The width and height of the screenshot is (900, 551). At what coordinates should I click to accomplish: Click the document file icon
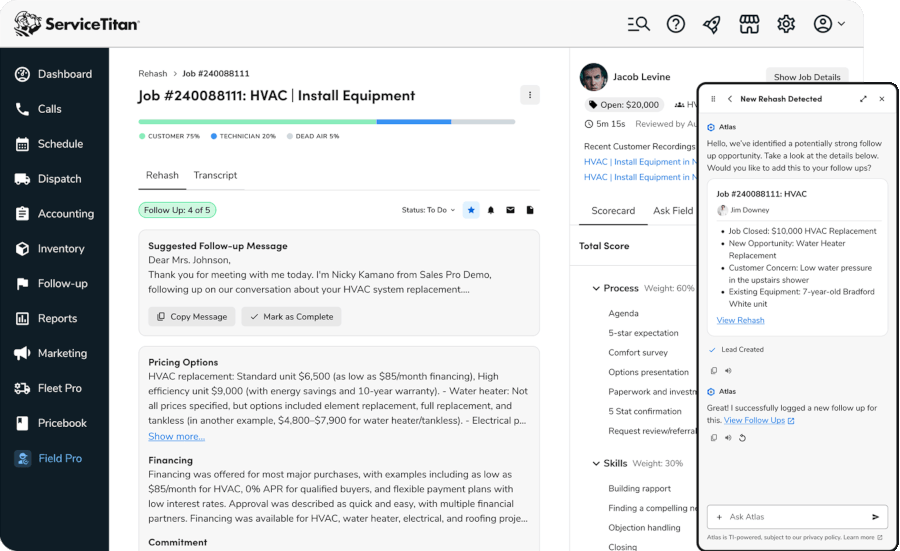tap(530, 210)
